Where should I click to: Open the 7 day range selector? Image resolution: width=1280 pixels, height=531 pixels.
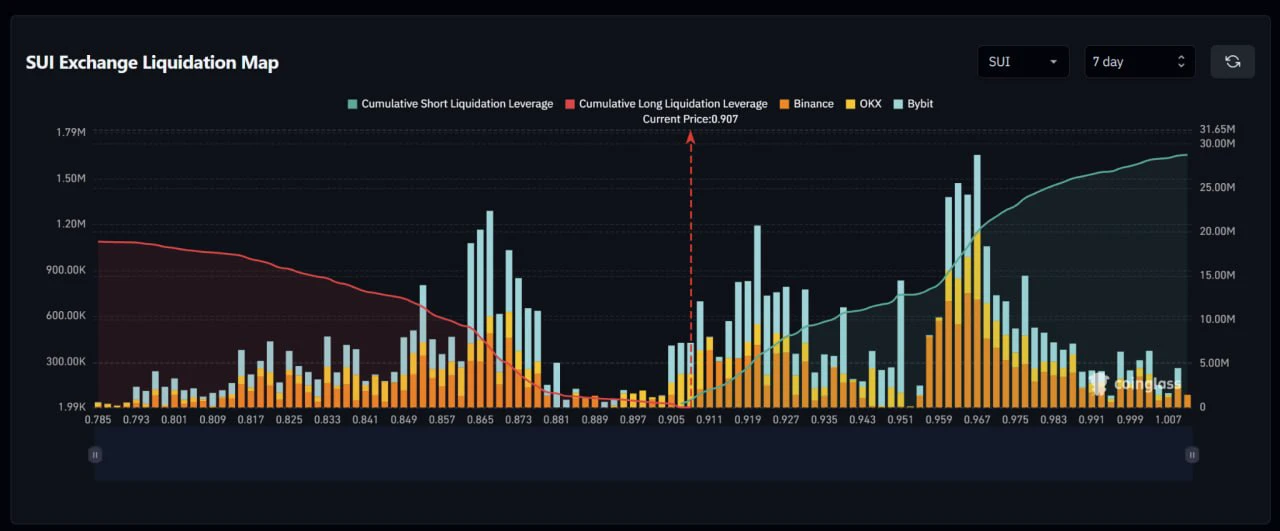click(1139, 62)
